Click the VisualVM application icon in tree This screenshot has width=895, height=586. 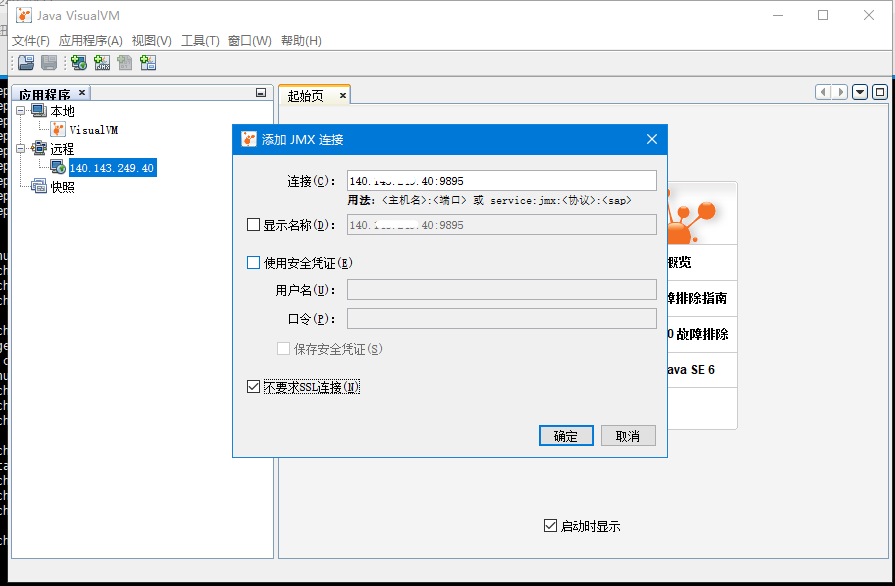(58, 130)
